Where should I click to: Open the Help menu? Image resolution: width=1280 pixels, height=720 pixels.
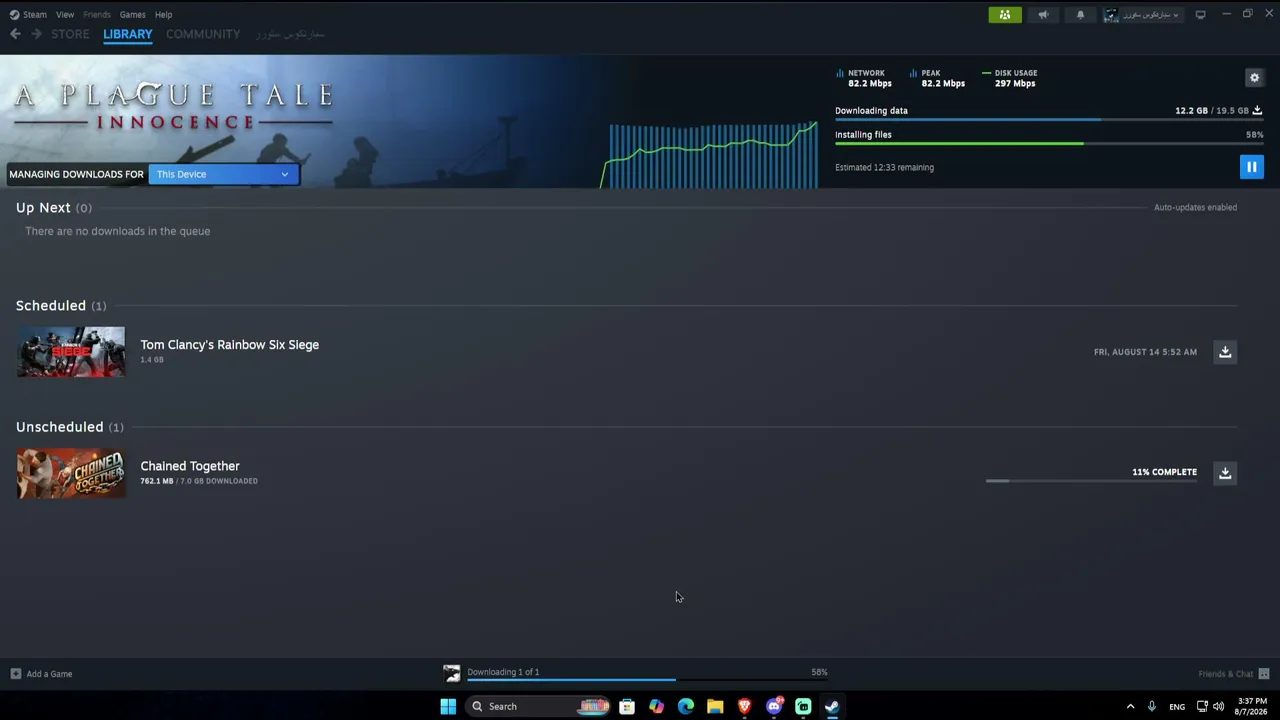click(163, 14)
